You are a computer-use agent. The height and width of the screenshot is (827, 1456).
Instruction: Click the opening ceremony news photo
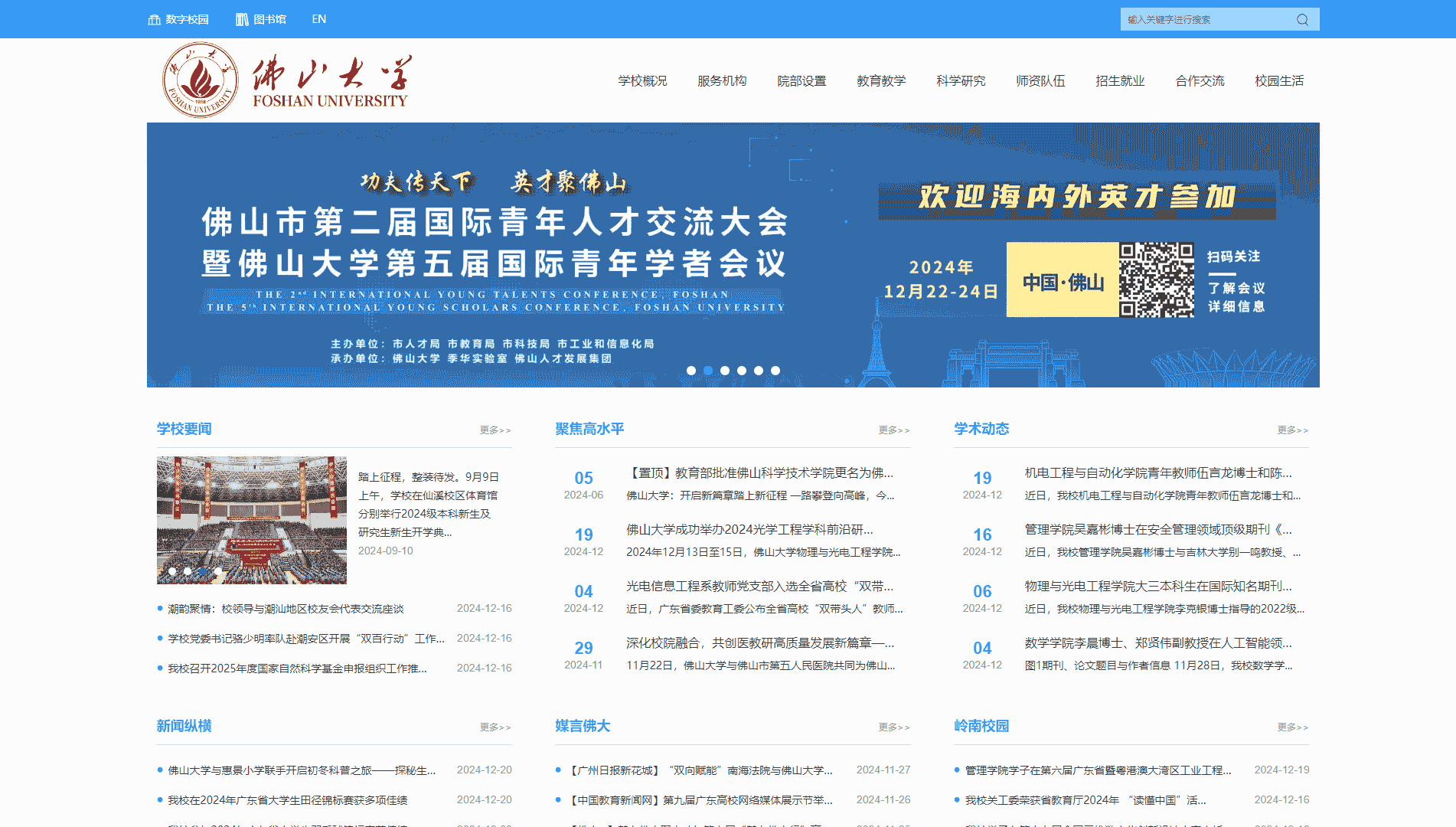tap(252, 520)
